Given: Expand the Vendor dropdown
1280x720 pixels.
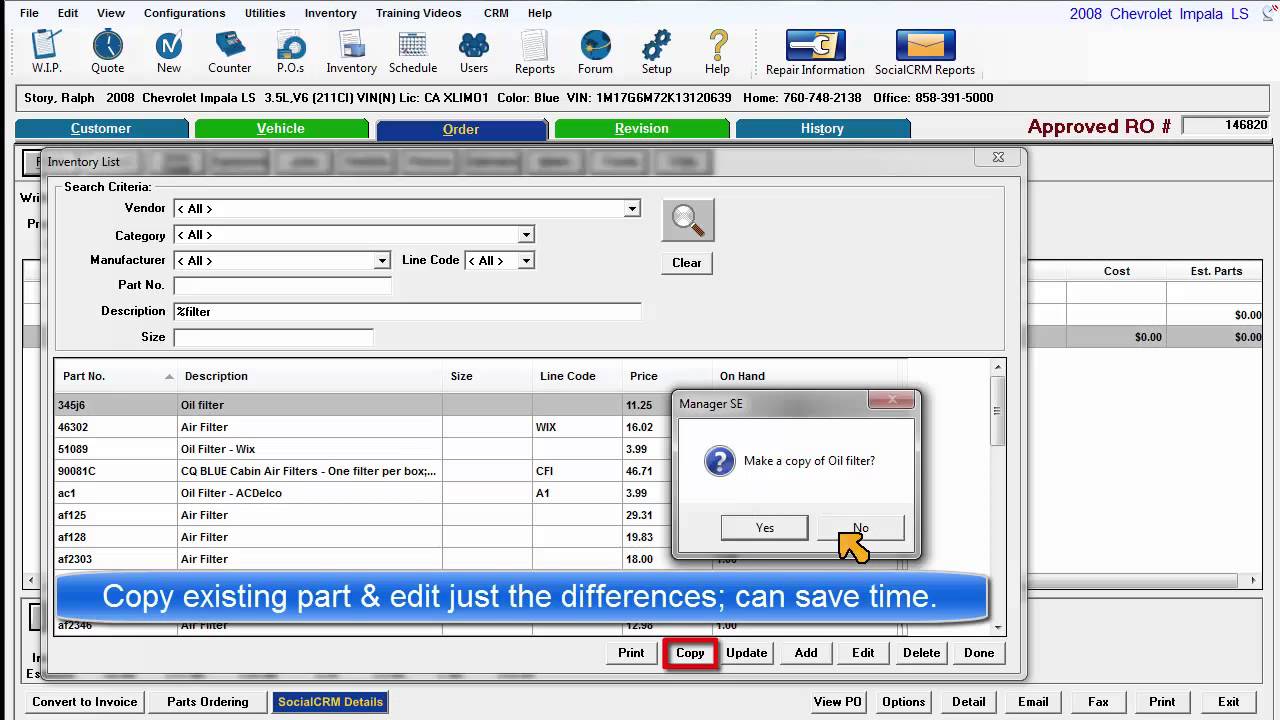Looking at the screenshot, I should tap(632, 209).
